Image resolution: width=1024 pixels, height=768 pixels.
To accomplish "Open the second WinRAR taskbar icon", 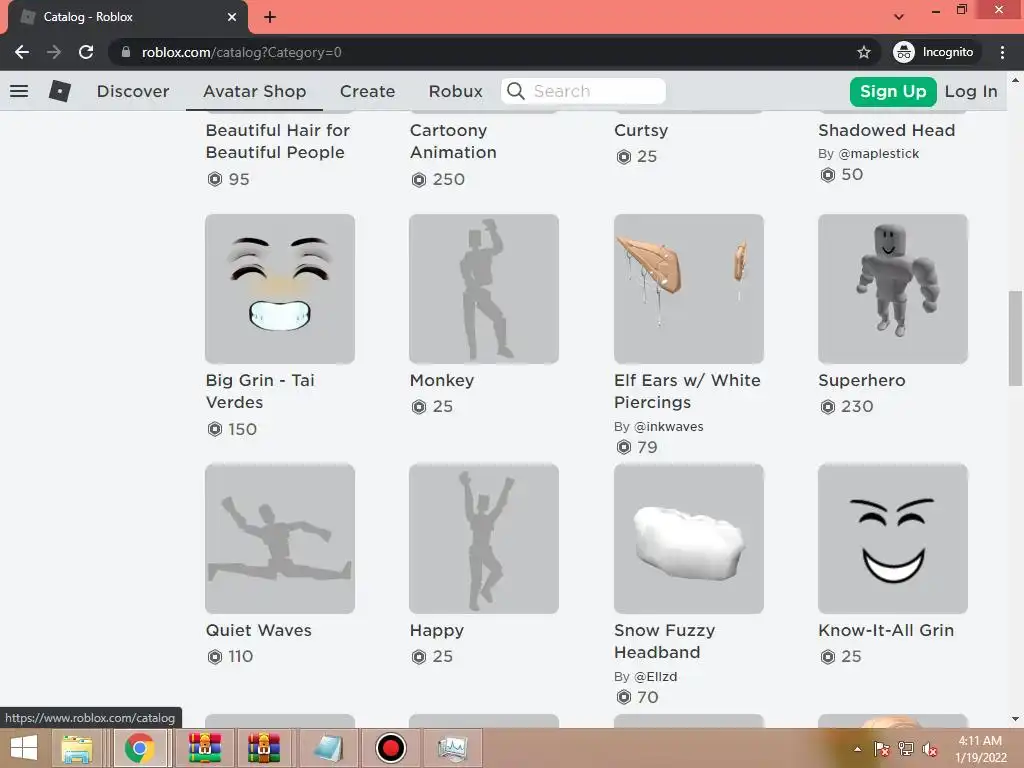I will [263, 748].
